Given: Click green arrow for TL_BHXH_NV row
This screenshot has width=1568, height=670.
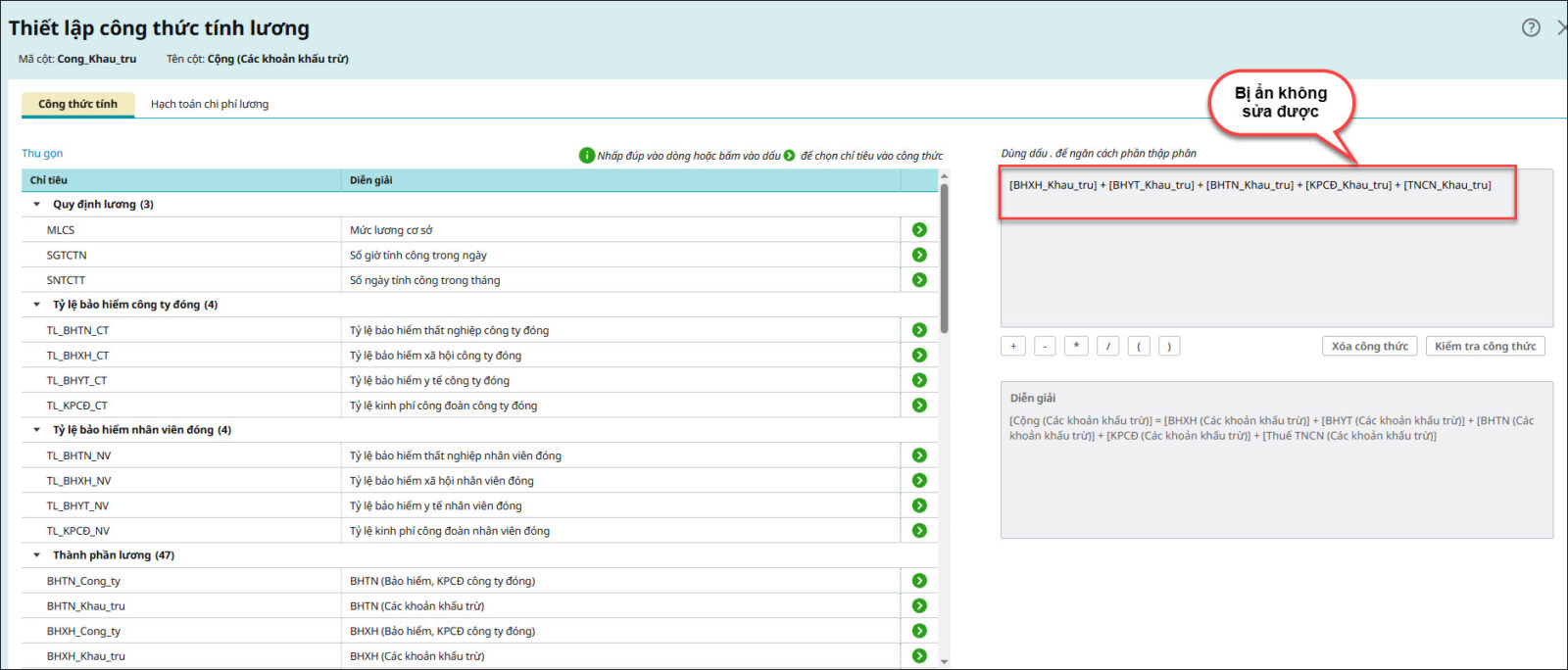Looking at the screenshot, I should pyautogui.click(x=919, y=481).
